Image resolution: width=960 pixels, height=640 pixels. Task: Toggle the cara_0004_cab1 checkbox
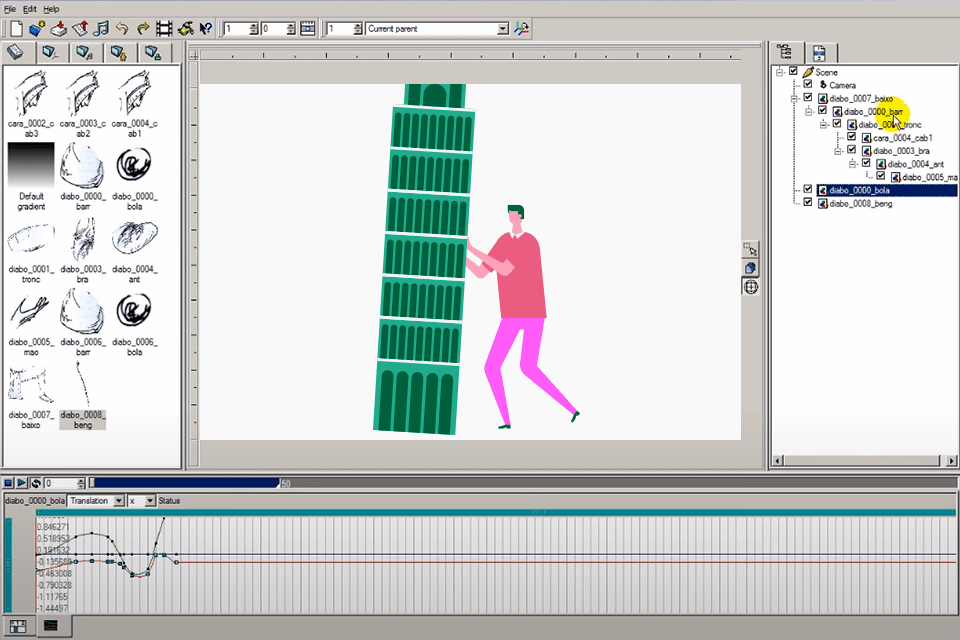click(850, 135)
